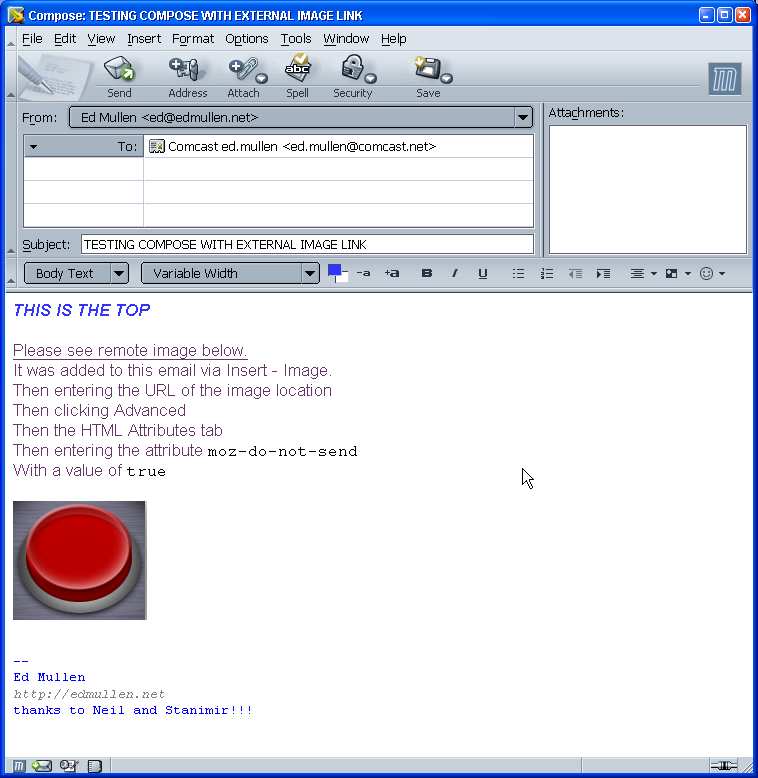758x778 pixels.
Task: Click the To recipient type button
Action: pos(84,146)
